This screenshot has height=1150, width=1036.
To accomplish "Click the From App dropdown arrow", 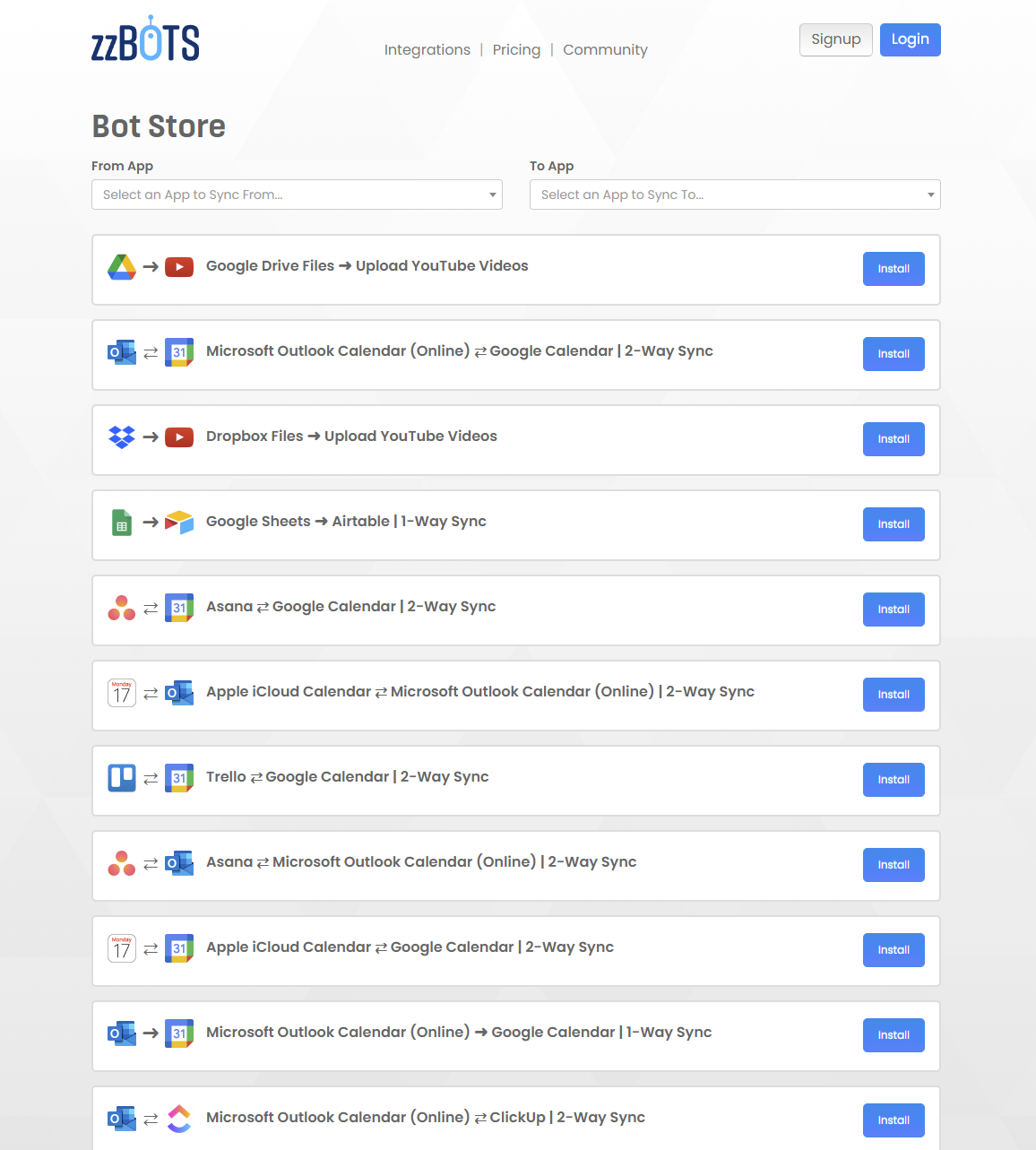I will tap(492, 195).
